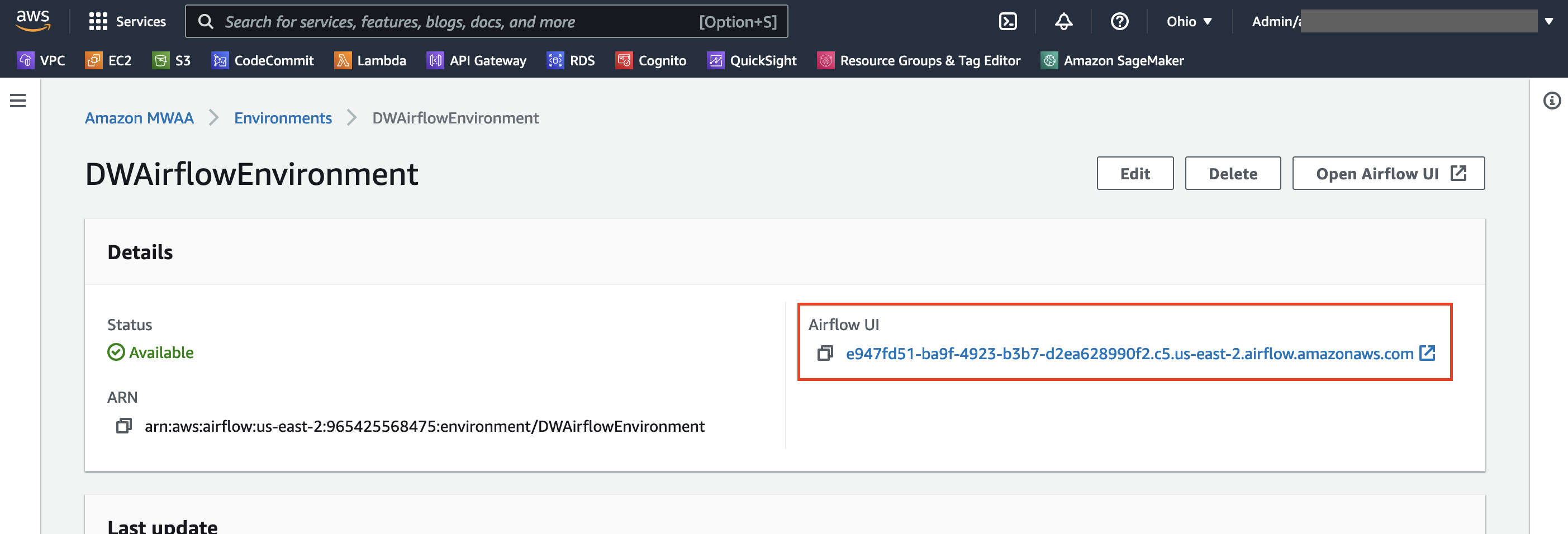This screenshot has width=1568, height=534.
Task: Click the Cognito shortcut icon
Action: [x=624, y=60]
